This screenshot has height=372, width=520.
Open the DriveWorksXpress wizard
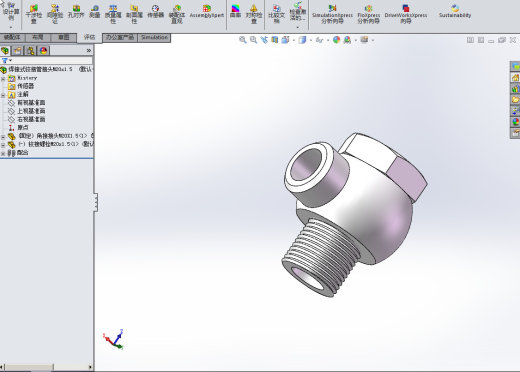[x=406, y=13]
